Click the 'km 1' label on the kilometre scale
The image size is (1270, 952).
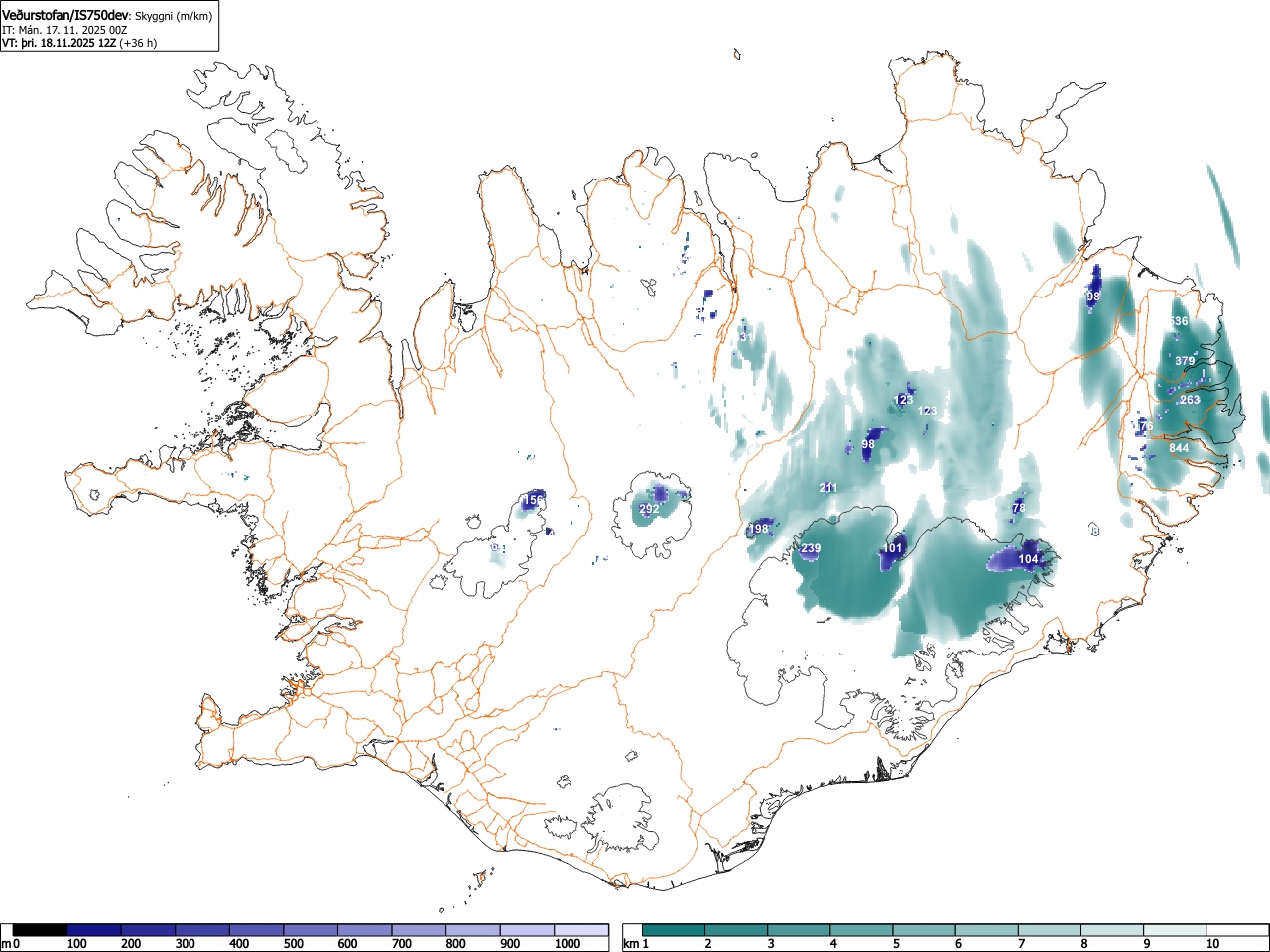(637, 944)
